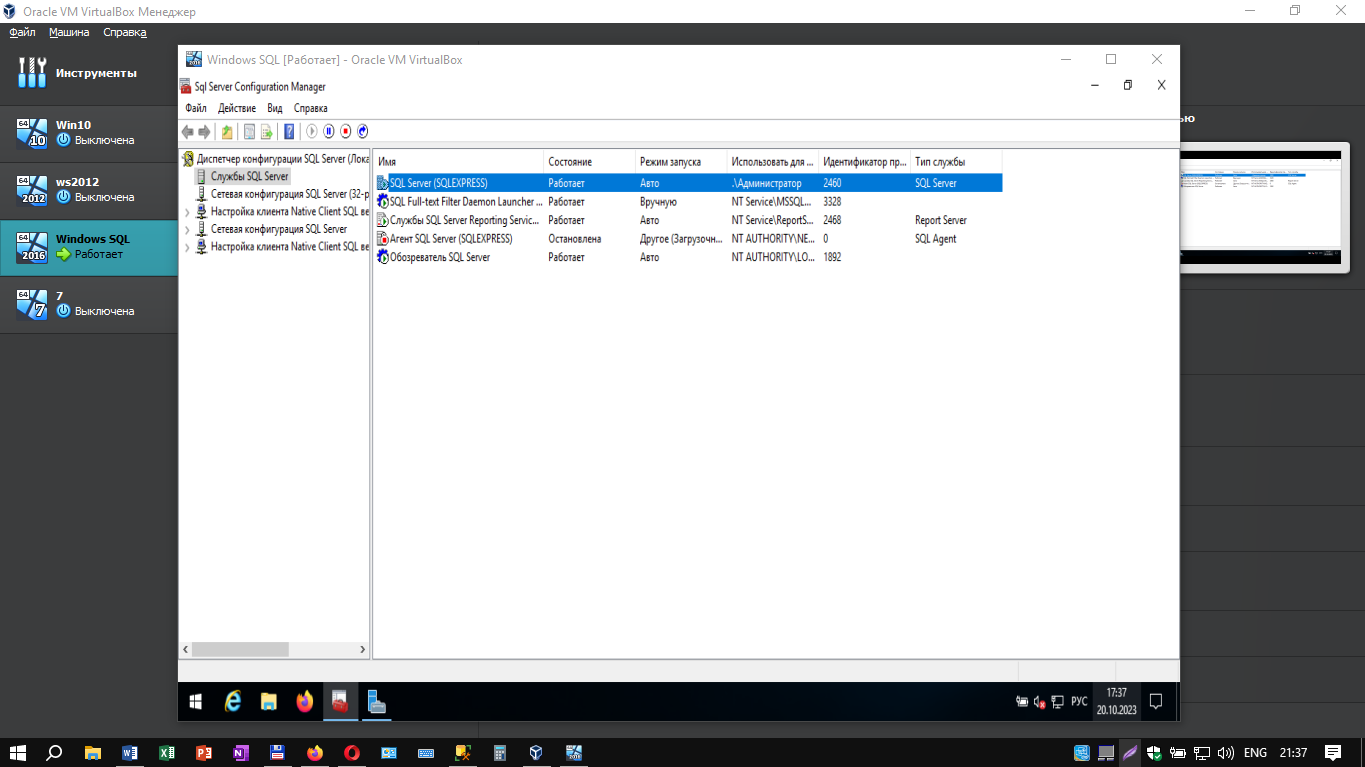Screen dimensions: 1365x767
Task: Click the Restart service toolbar icon
Action: (363, 131)
